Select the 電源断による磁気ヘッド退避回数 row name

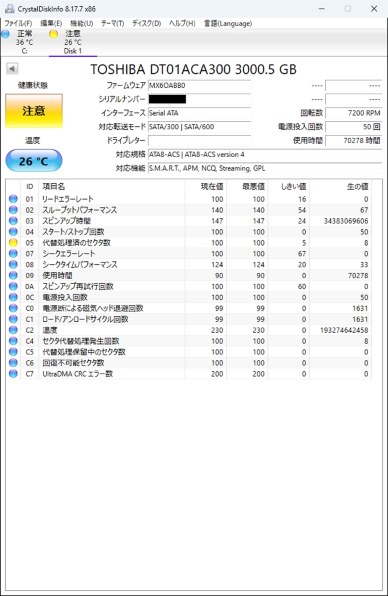tap(93, 308)
